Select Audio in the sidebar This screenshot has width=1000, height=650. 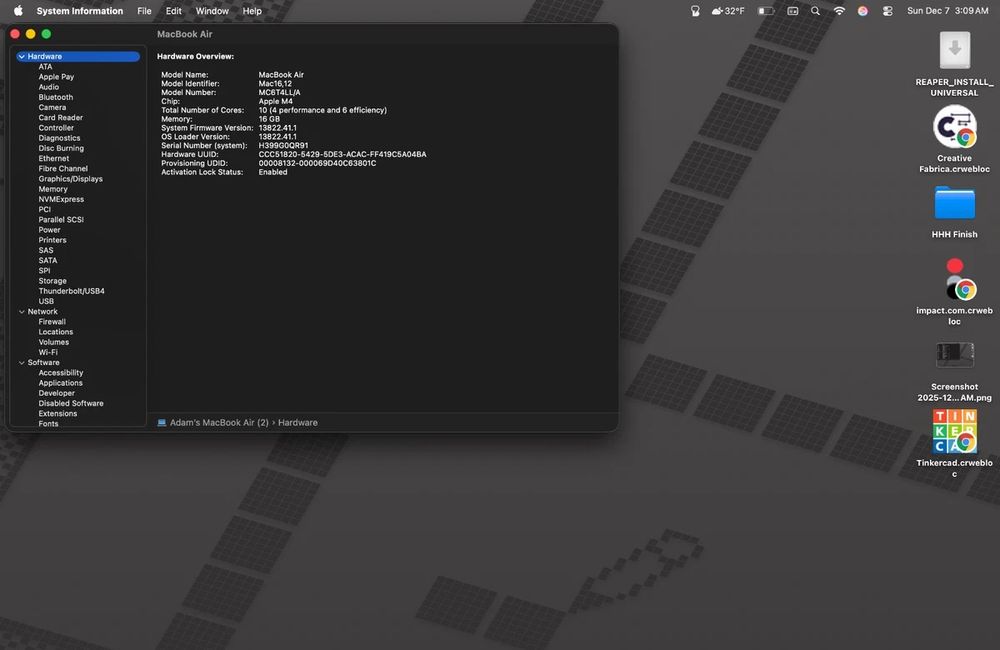click(x=48, y=87)
